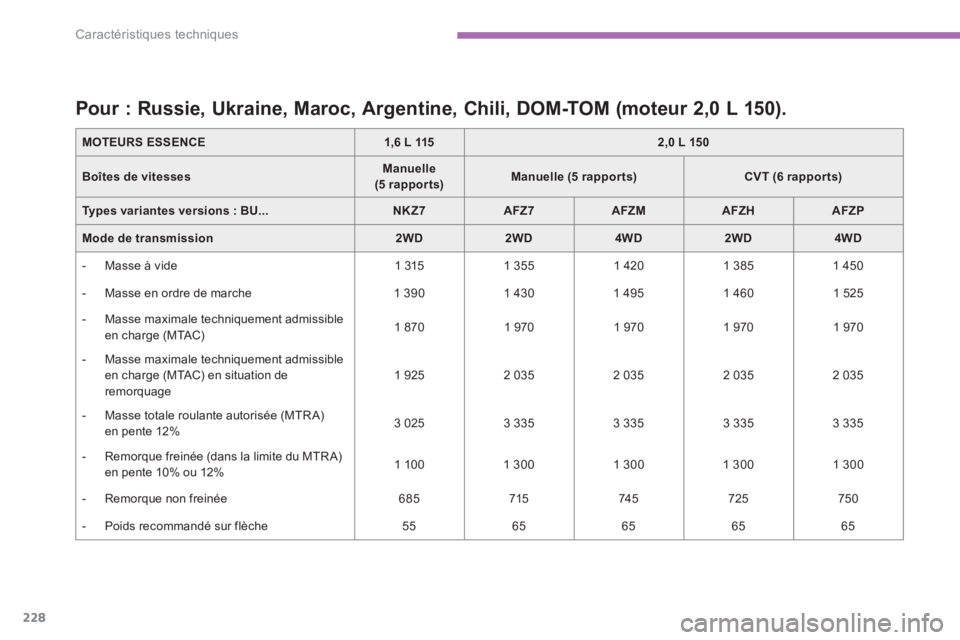Screen dimensions: 960x640
Task: Click the 'MOTEURS ESSENCE' header cell
Action: 144,142
